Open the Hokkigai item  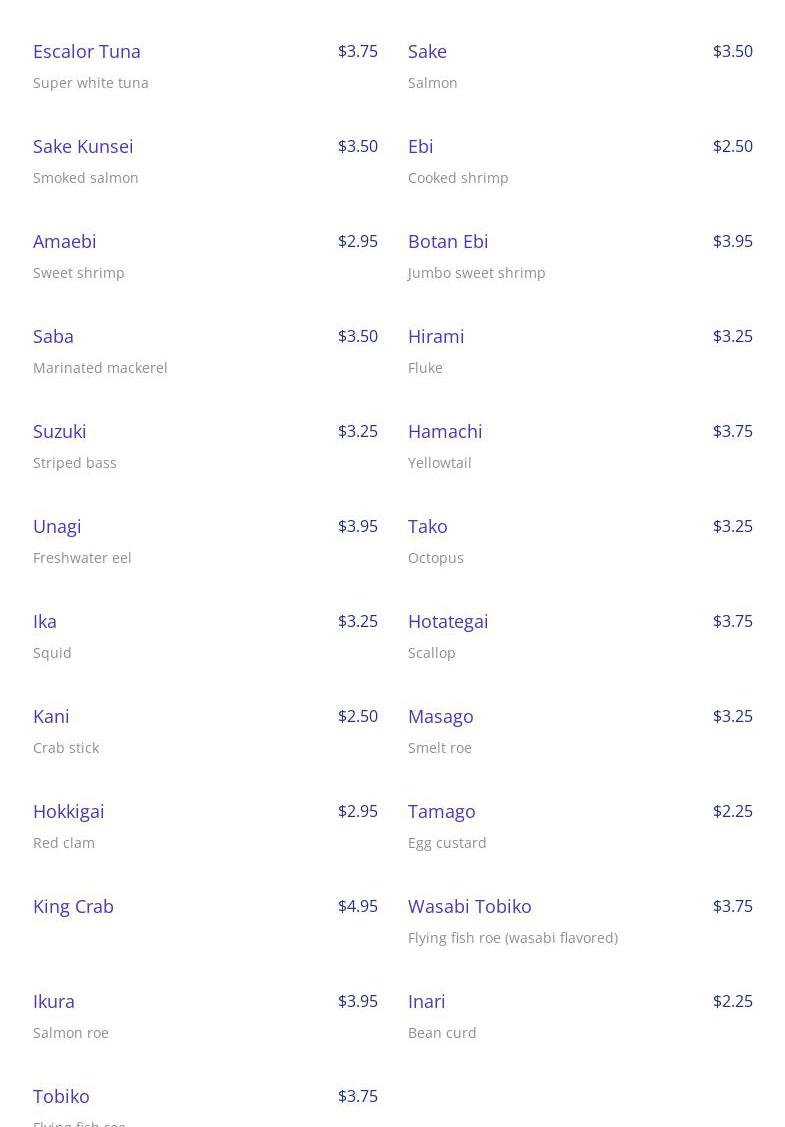69,811
